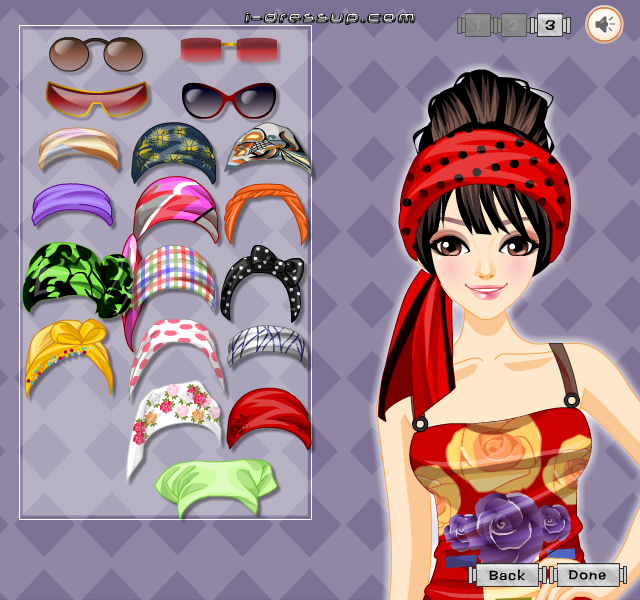Pick the solid red bandana
The image size is (640, 600).
point(269,418)
